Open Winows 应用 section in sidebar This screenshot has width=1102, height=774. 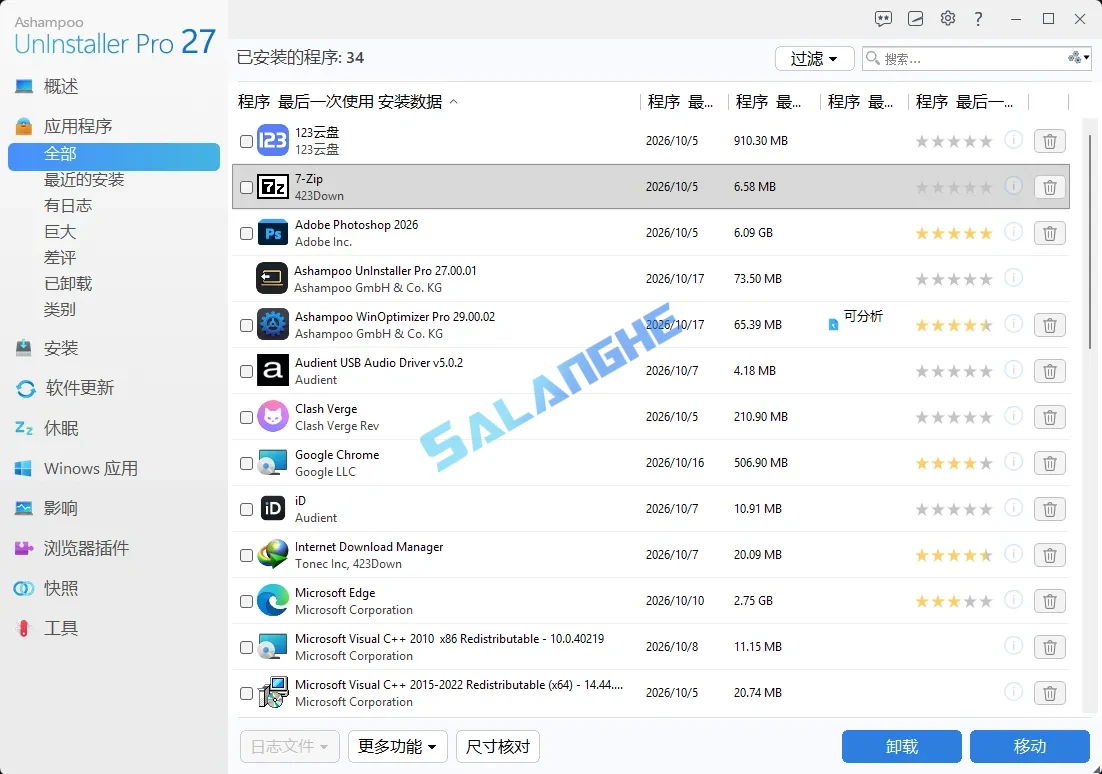pos(91,468)
